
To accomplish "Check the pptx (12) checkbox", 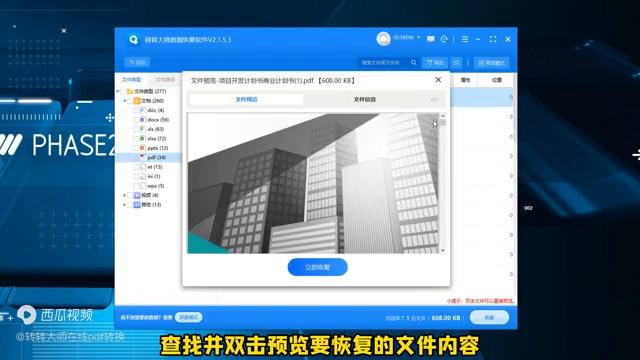I will click(136, 148).
